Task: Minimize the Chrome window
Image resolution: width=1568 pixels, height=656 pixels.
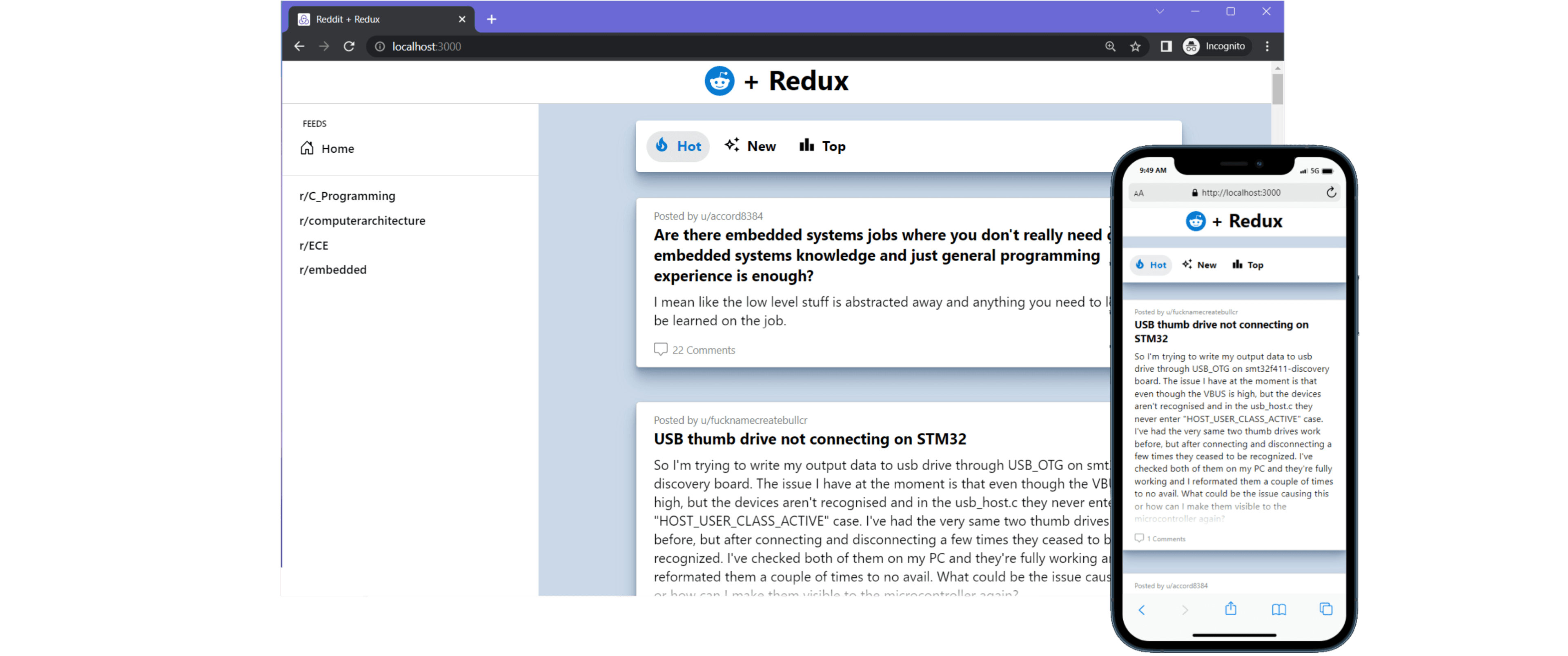Action: point(1195,11)
